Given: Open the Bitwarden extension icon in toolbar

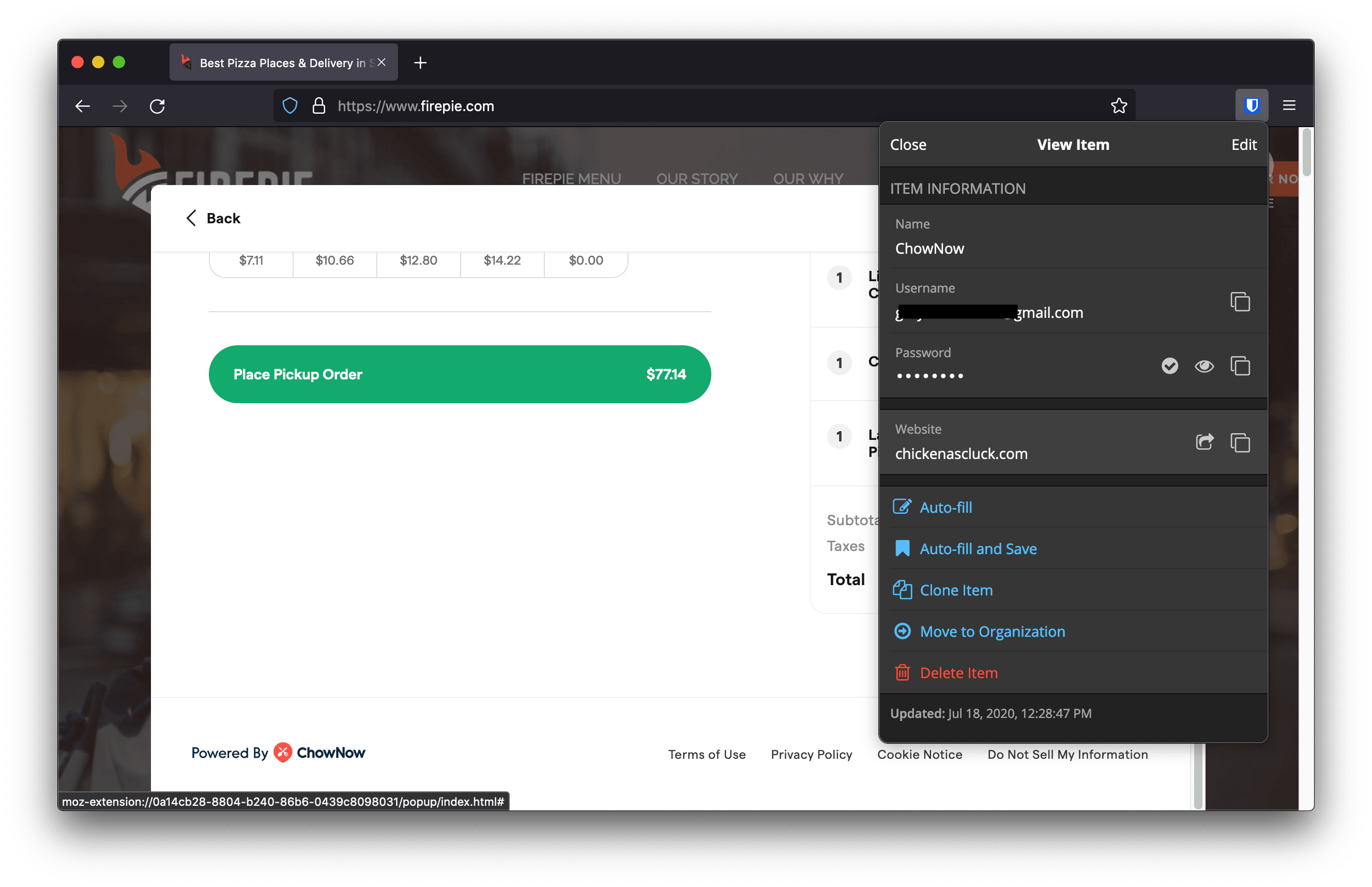Looking at the screenshot, I should (x=1251, y=105).
